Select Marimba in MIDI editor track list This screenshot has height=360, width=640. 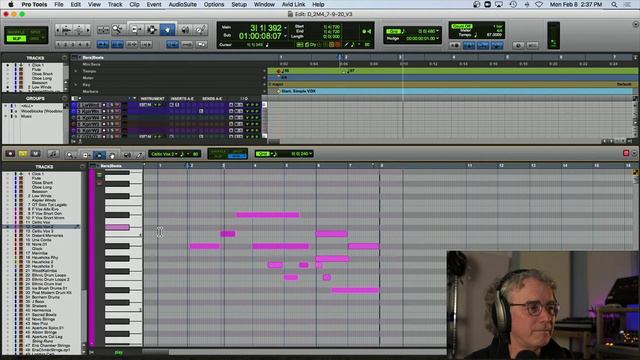[40, 253]
